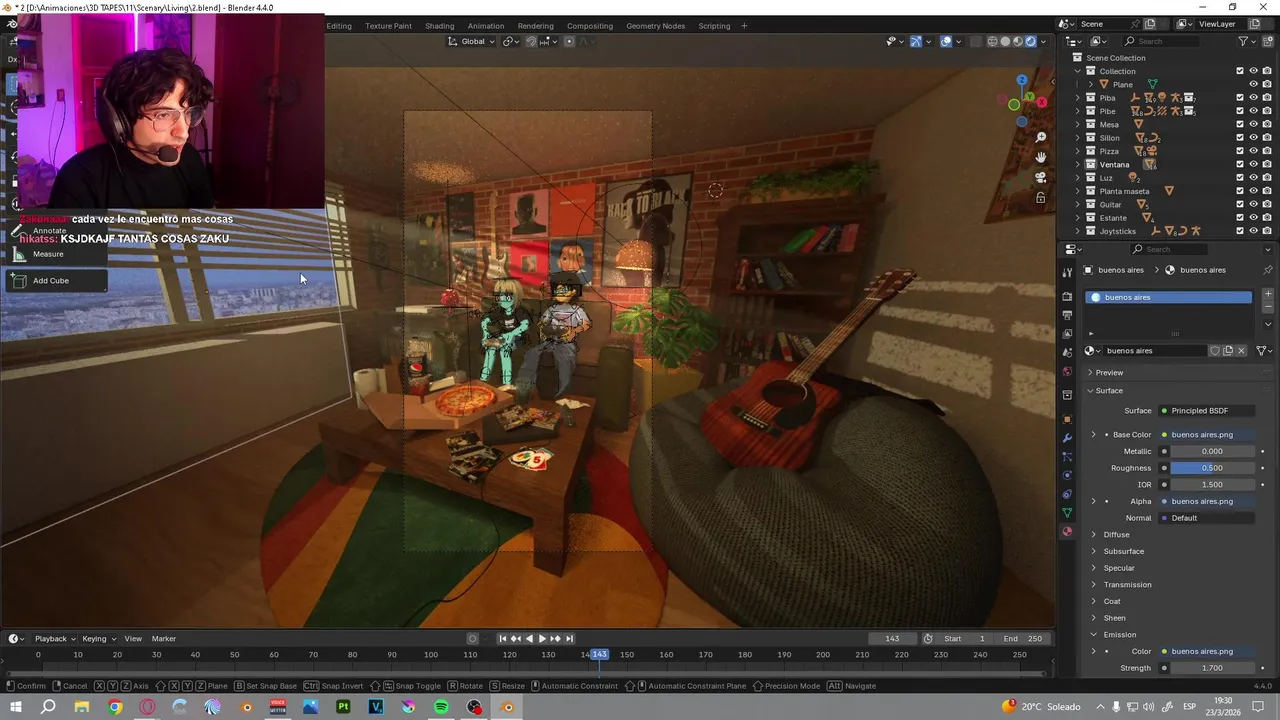Disable rendering of Luz collection camera icon
Screen dimensions: 1280x720
[x=1267, y=178]
